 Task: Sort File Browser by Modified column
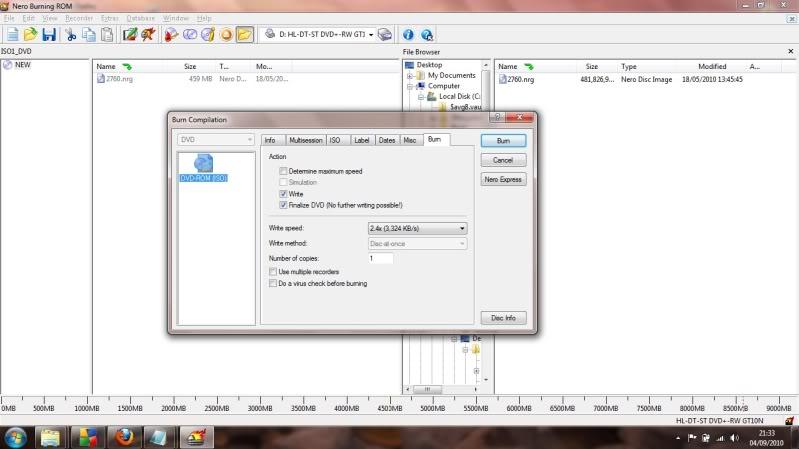click(x=712, y=66)
